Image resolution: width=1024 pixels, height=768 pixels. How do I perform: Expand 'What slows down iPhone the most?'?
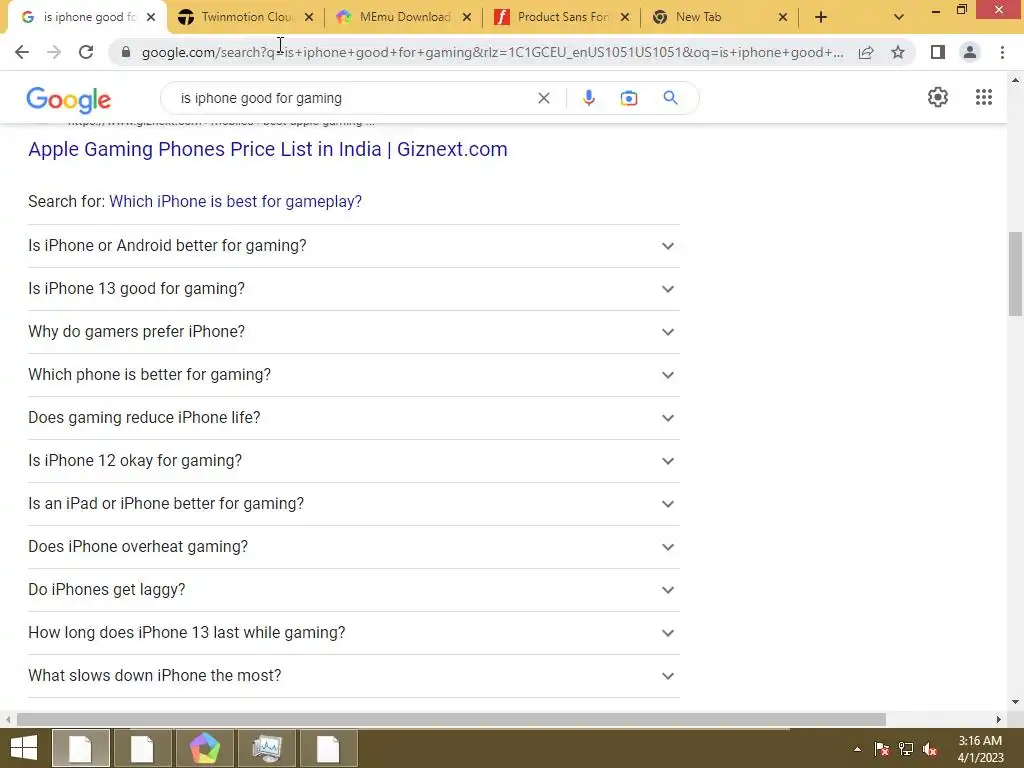click(x=353, y=676)
